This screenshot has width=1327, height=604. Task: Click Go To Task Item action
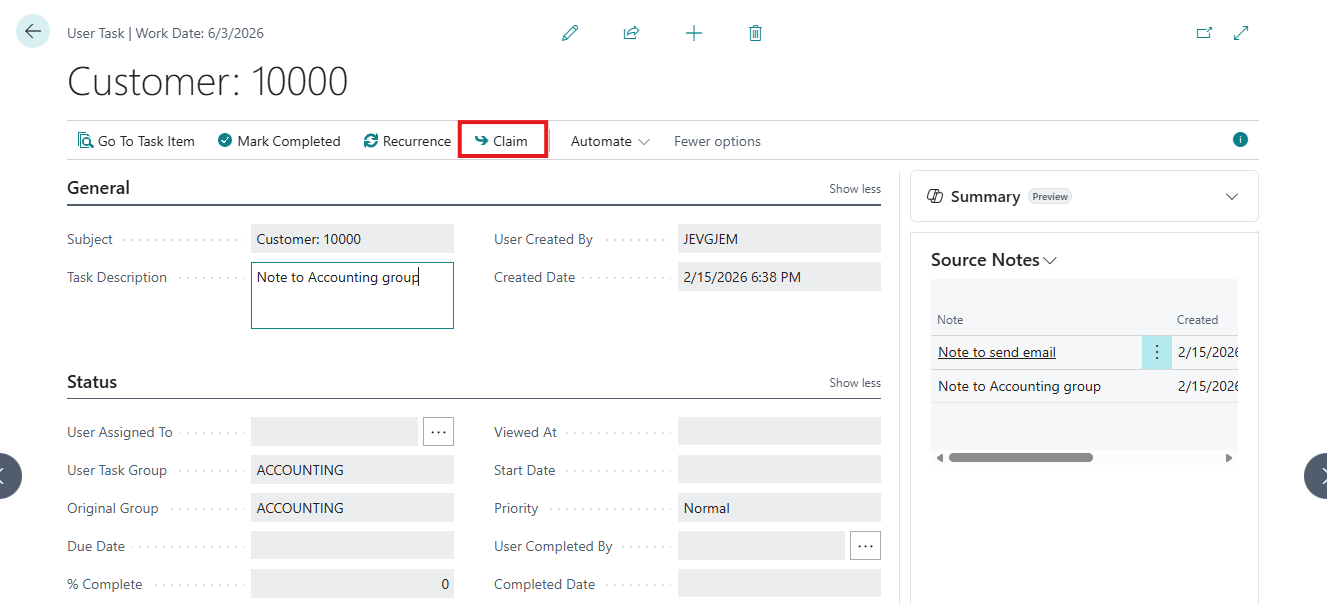[x=136, y=141]
